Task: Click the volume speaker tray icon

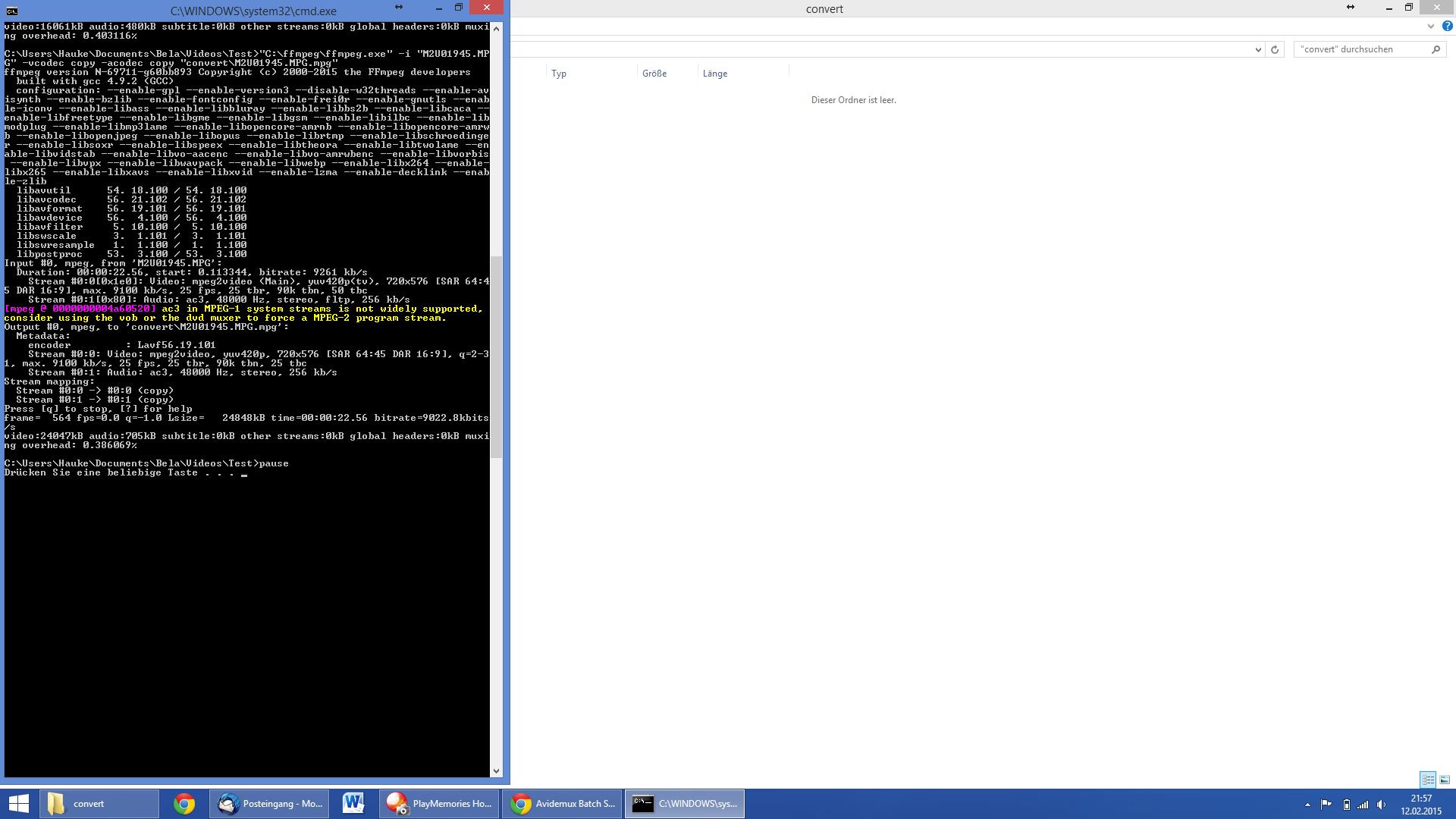Action: click(1381, 805)
